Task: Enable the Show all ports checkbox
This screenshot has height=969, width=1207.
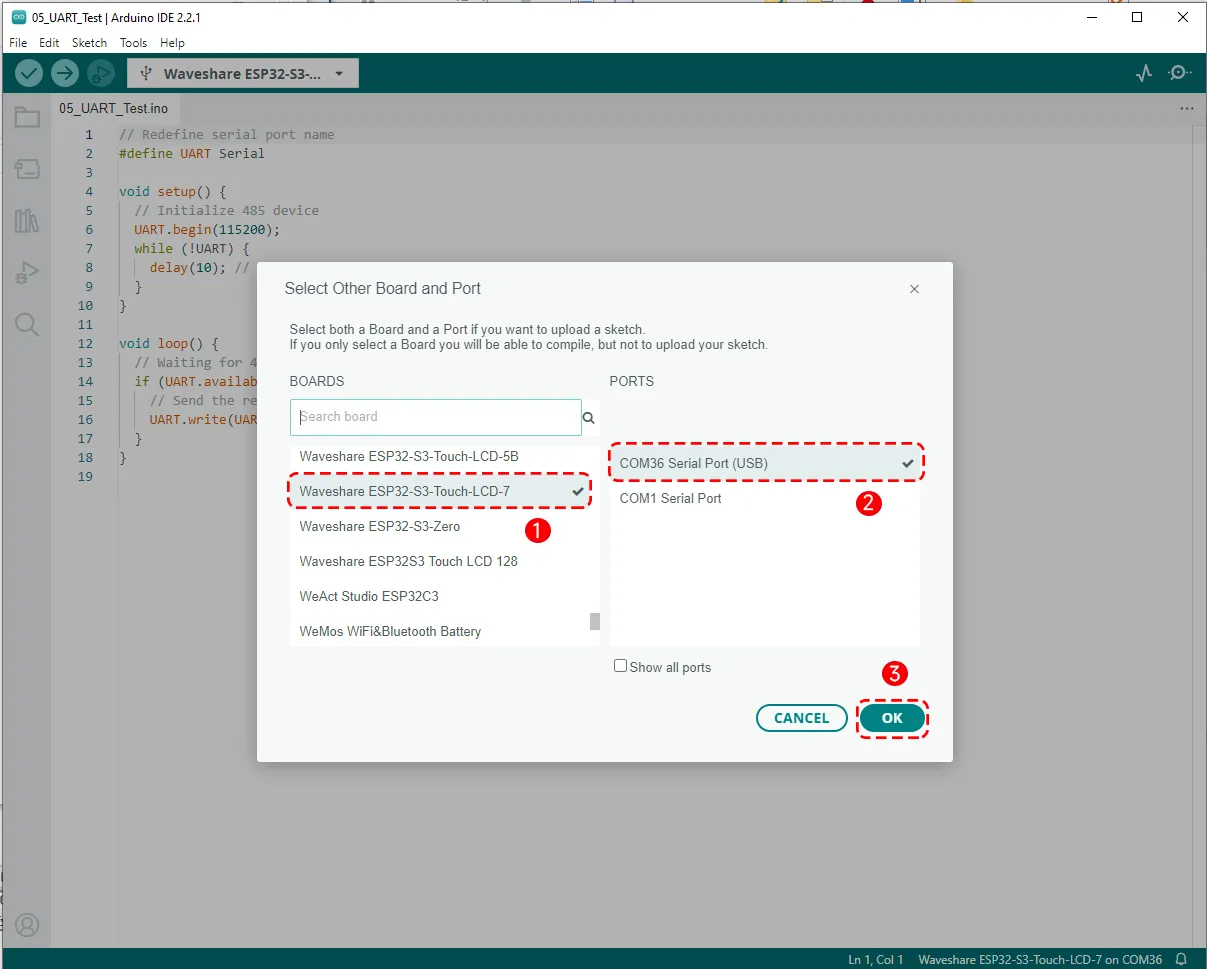Action: coord(621,666)
